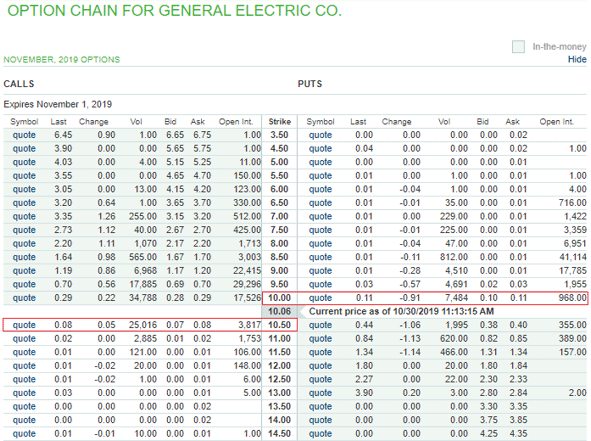Open call quote for 9.00 strike
The image size is (591, 441).
pyautogui.click(x=24, y=271)
